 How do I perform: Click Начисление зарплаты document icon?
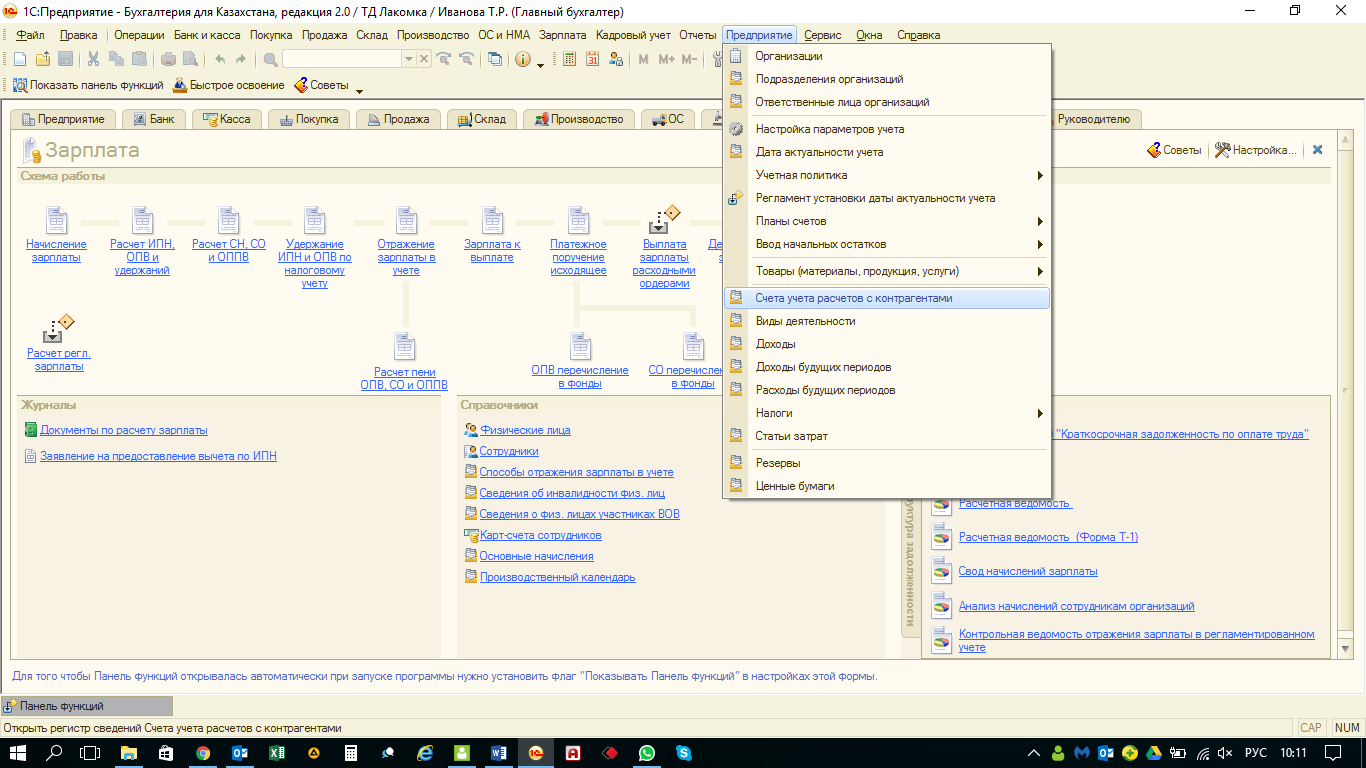pyautogui.click(x=56, y=220)
